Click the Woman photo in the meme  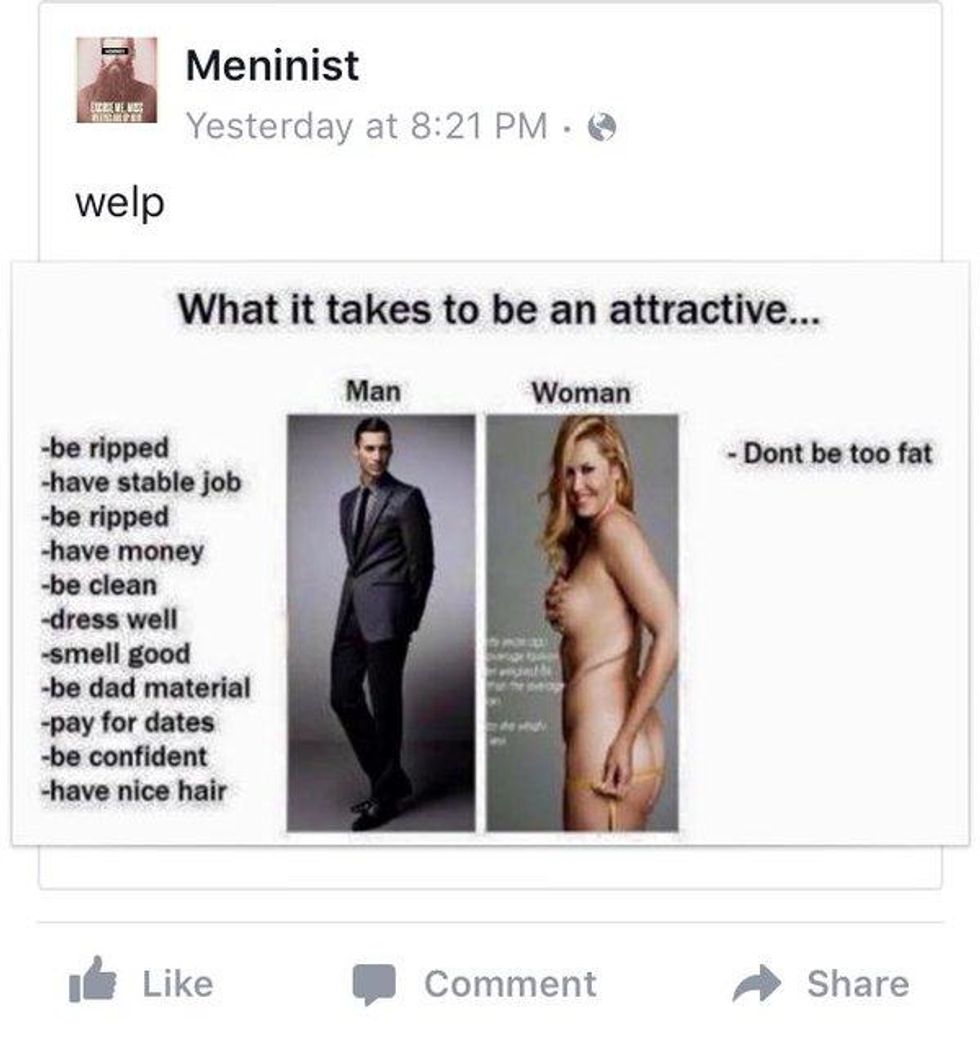pos(582,623)
